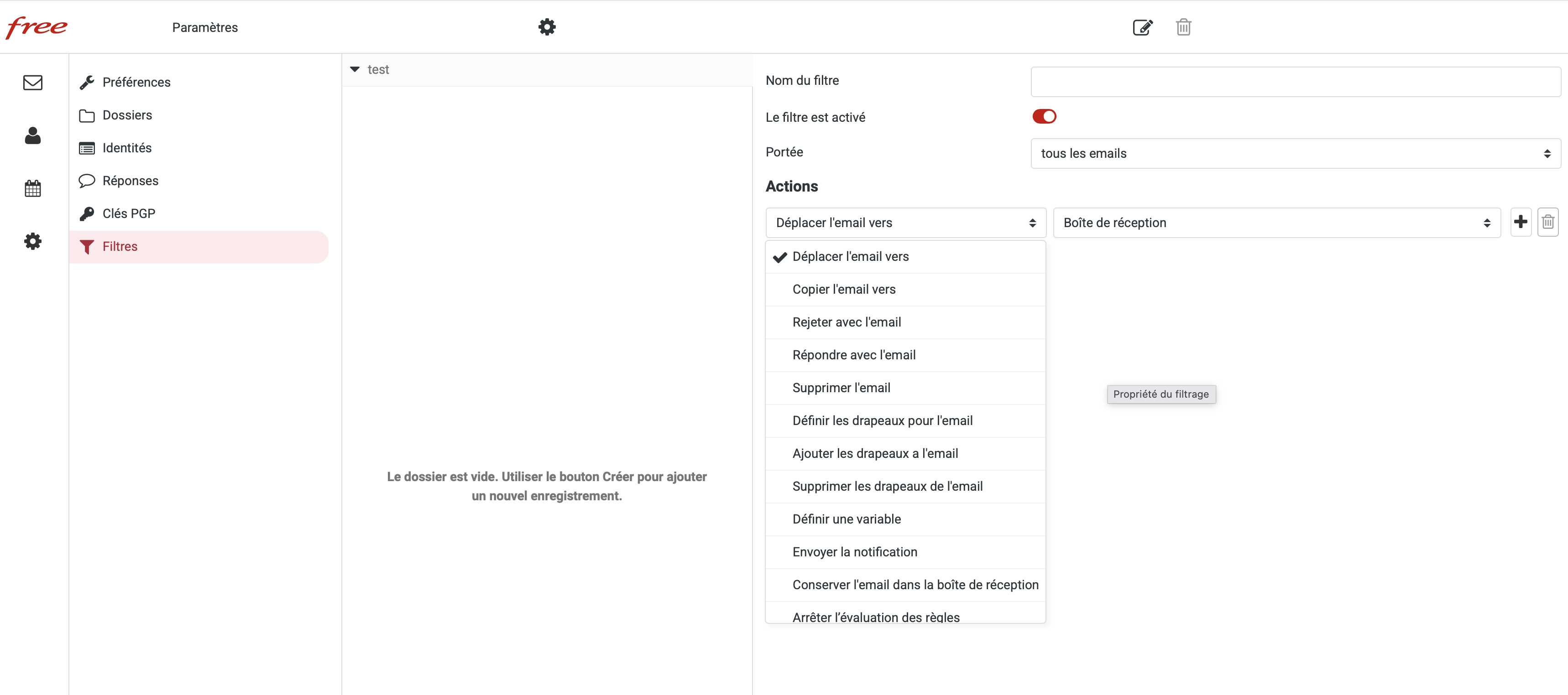Open the contacts person icon
Screen dimensions: 1568x695
33,135
